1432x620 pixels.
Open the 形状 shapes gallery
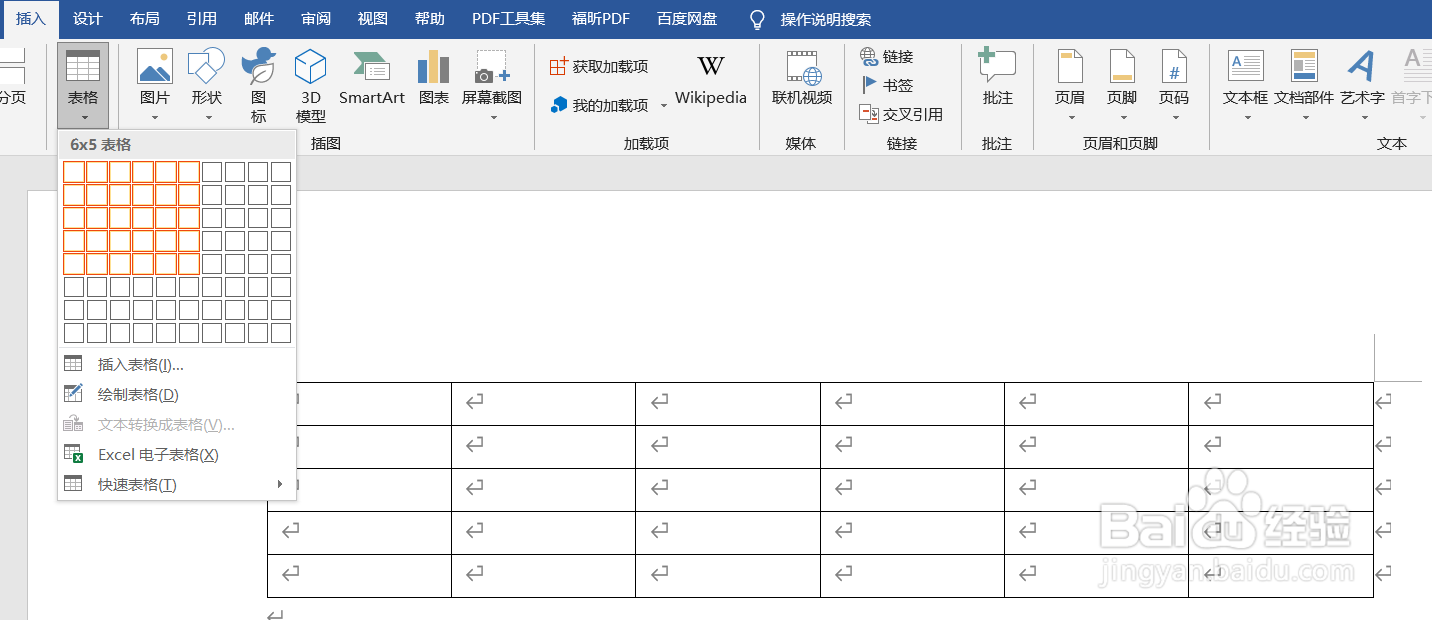[x=206, y=80]
